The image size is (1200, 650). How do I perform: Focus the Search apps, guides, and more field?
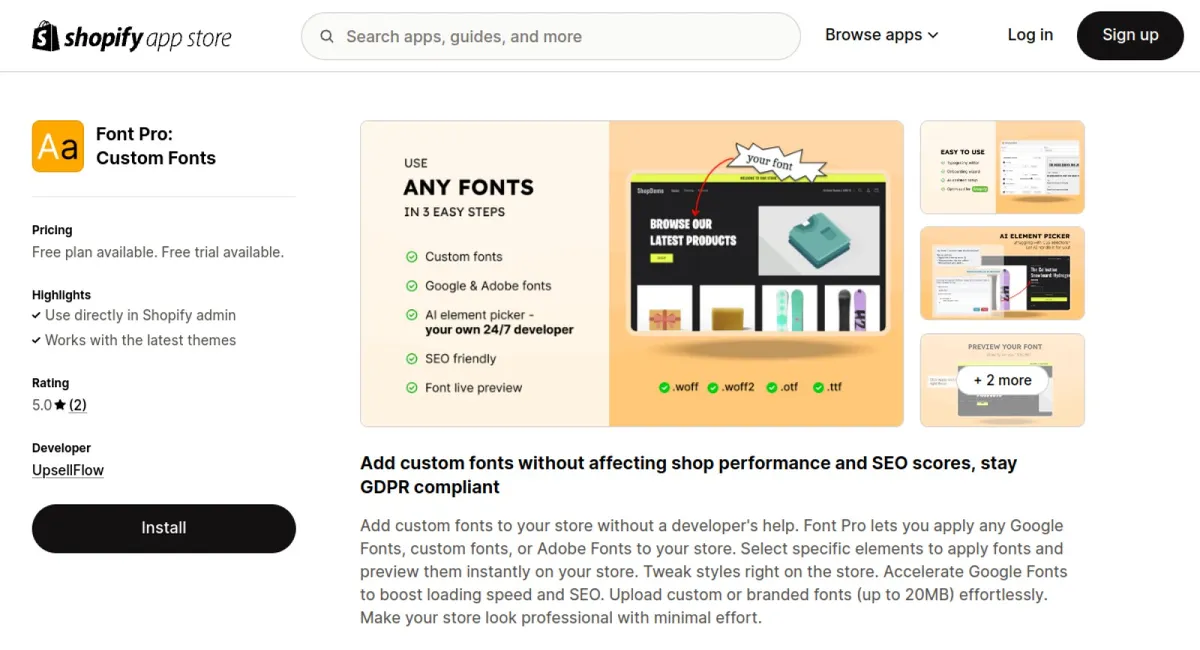click(560, 37)
